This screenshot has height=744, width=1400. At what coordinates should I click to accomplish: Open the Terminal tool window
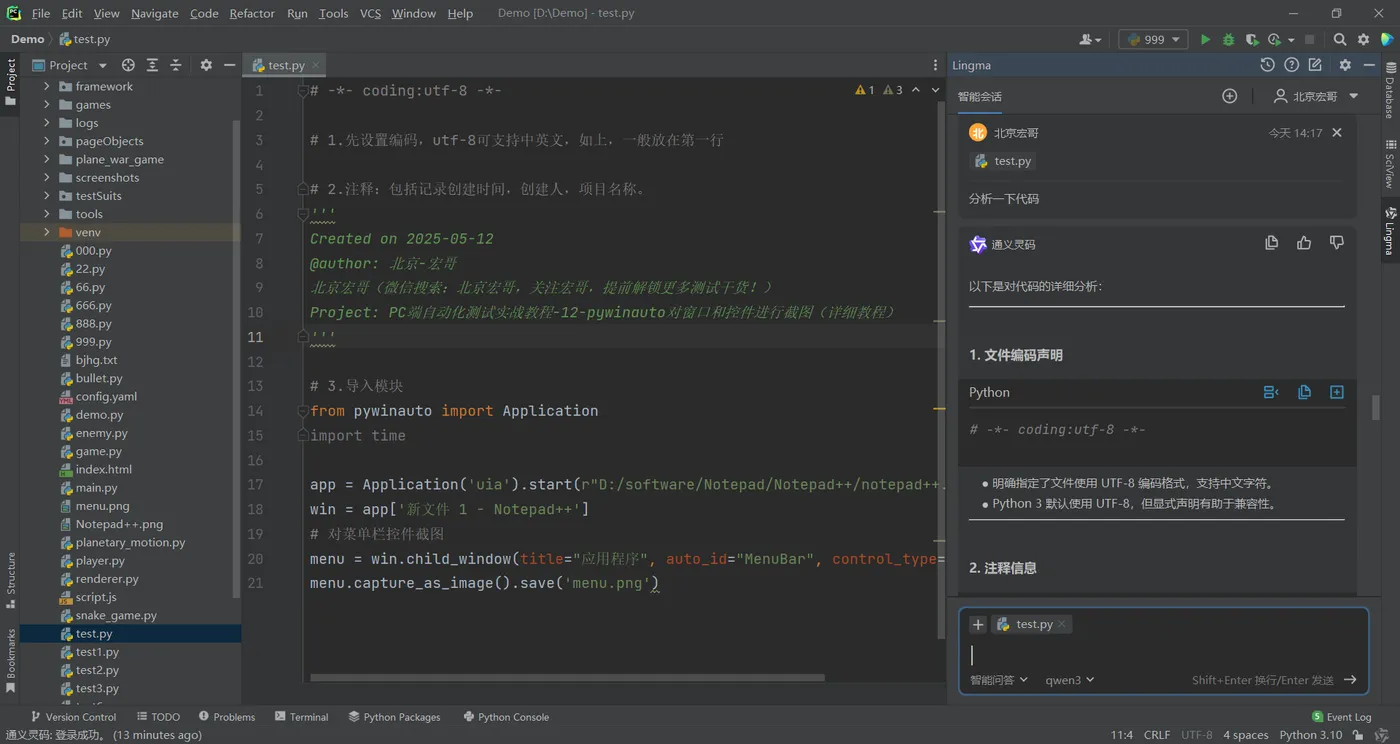pos(302,717)
